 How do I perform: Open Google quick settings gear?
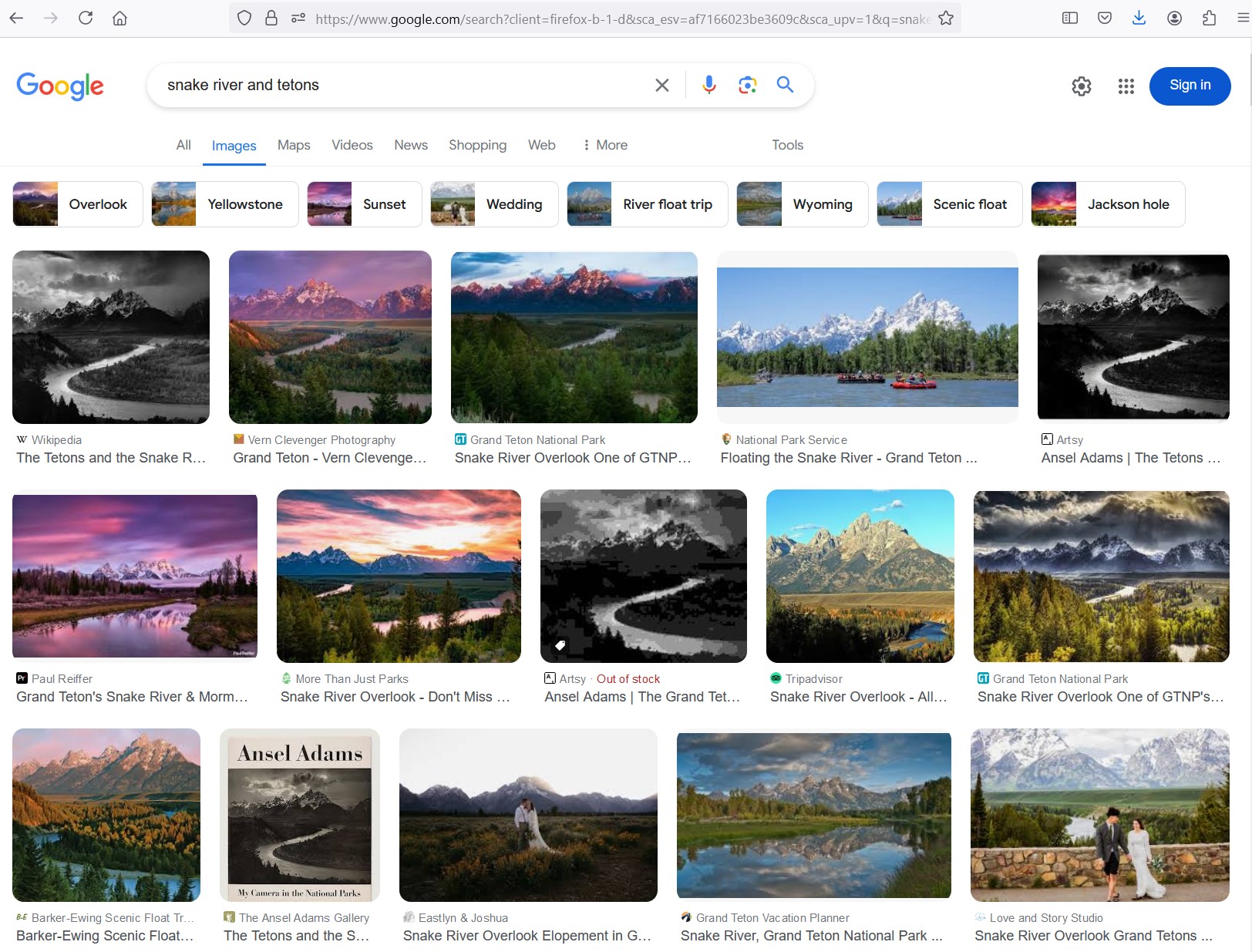click(x=1082, y=86)
